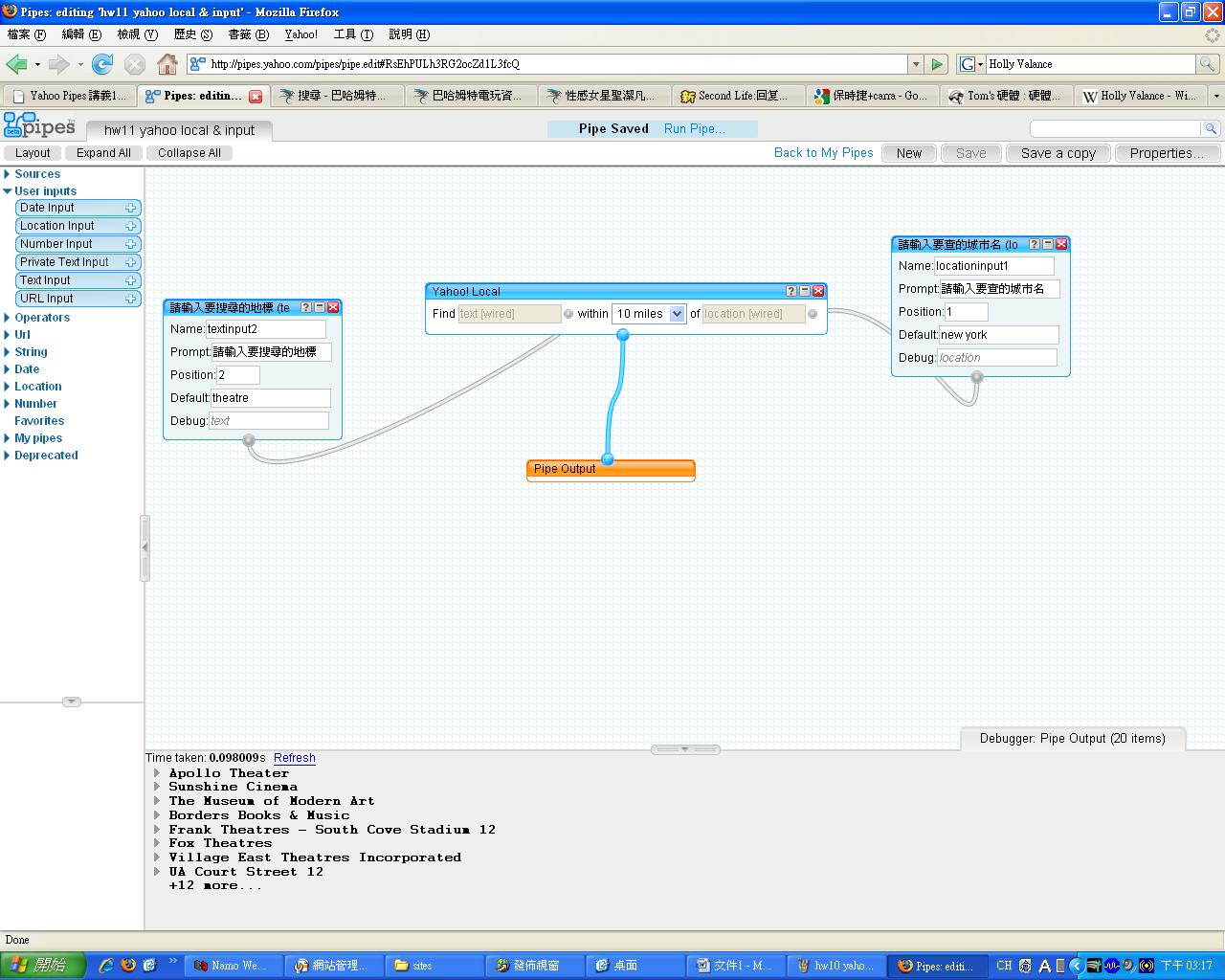Expand the String category

tap(8, 352)
